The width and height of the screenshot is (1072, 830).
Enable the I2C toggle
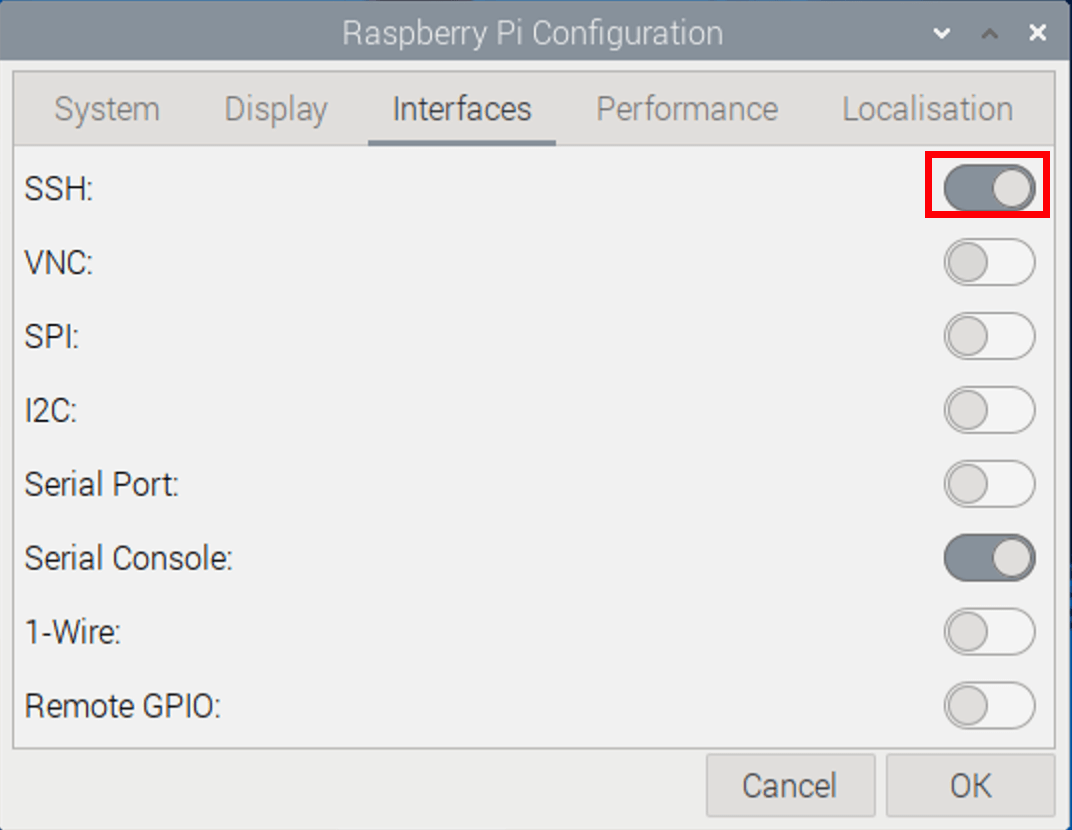point(989,410)
